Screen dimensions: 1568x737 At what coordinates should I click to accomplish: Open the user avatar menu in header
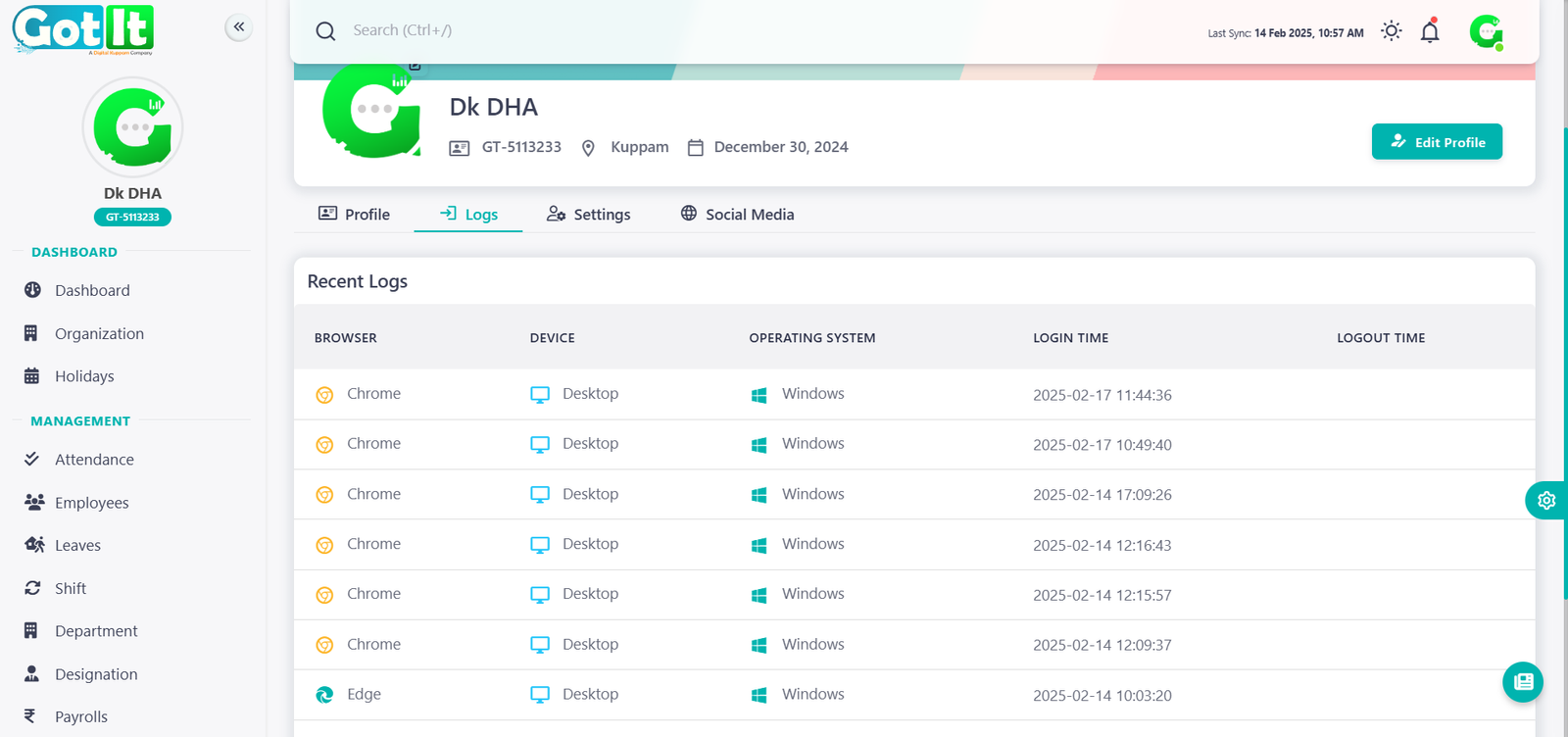pos(1486,32)
